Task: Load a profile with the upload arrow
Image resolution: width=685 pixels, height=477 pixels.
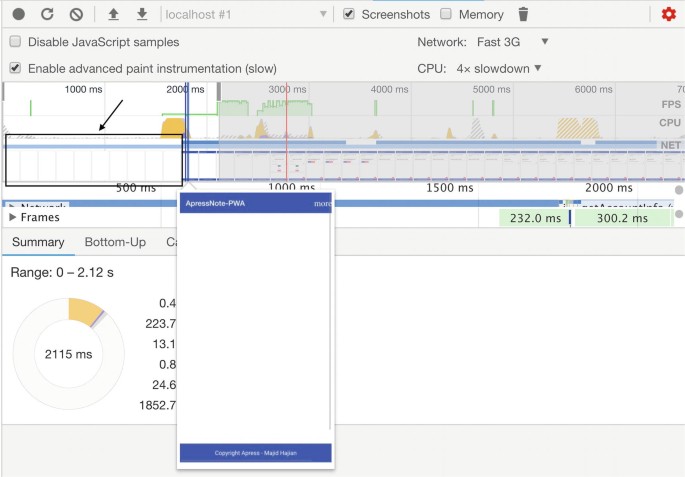Action: pyautogui.click(x=114, y=14)
